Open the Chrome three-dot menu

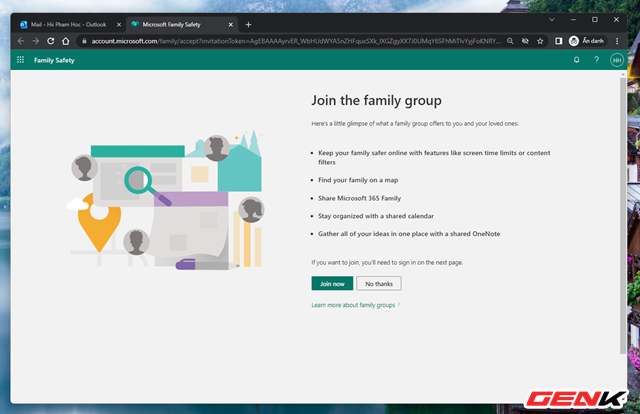click(617, 41)
